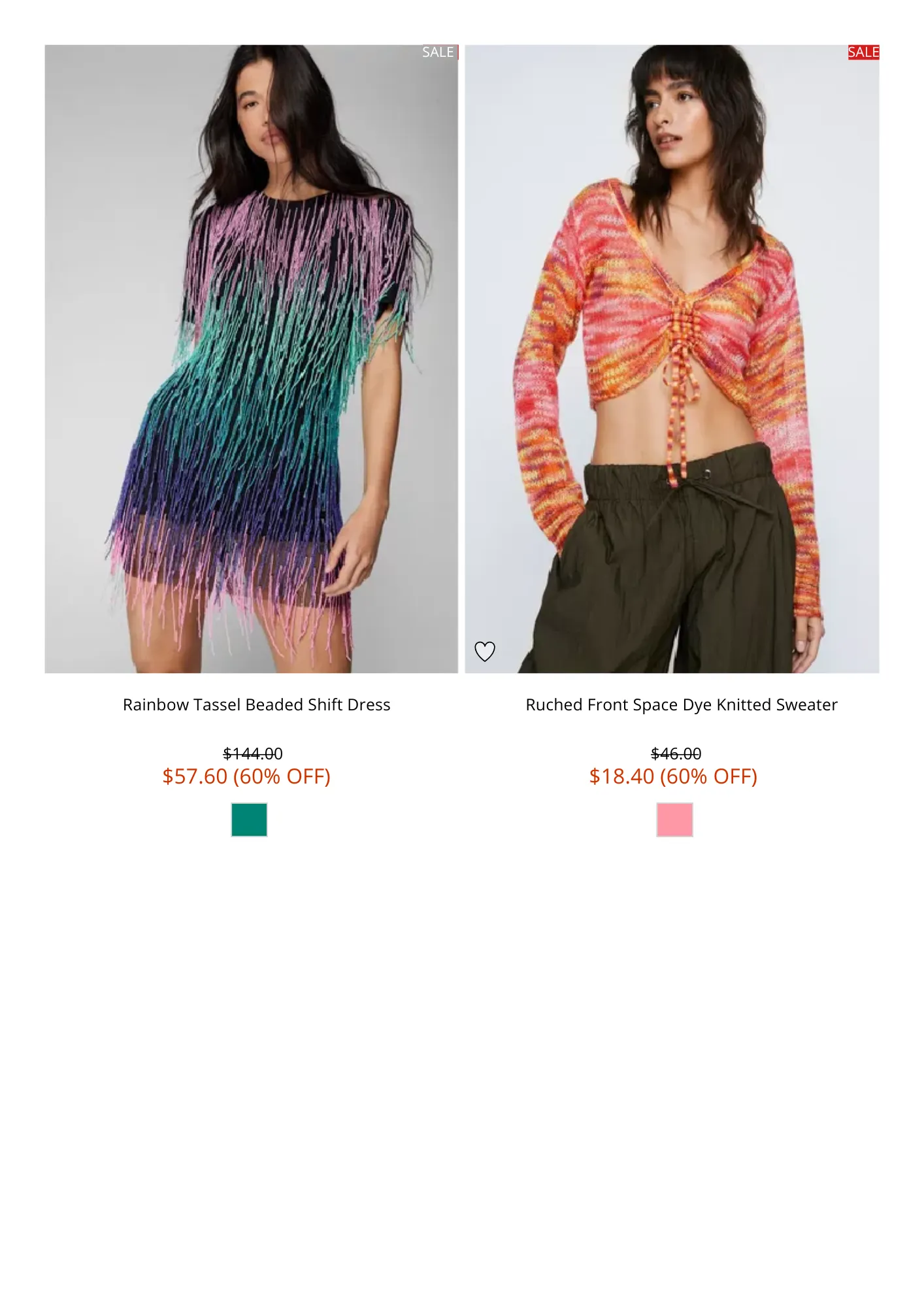Click the (60% OFF) label under the sweater
This screenshot has width=924, height=1307.
click(708, 776)
